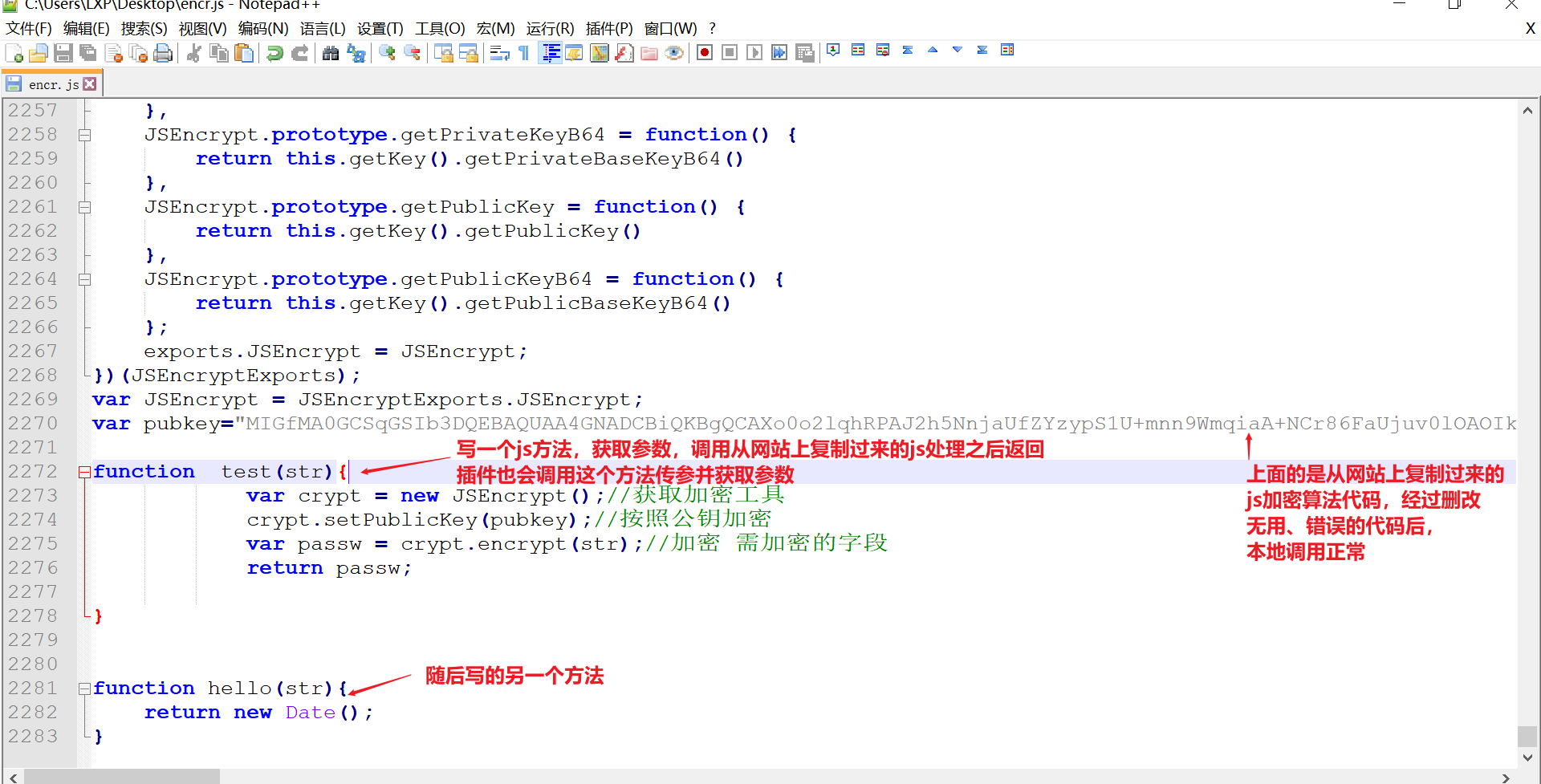
Task: Select the encr.js tab
Action: pyautogui.click(x=53, y=84)
